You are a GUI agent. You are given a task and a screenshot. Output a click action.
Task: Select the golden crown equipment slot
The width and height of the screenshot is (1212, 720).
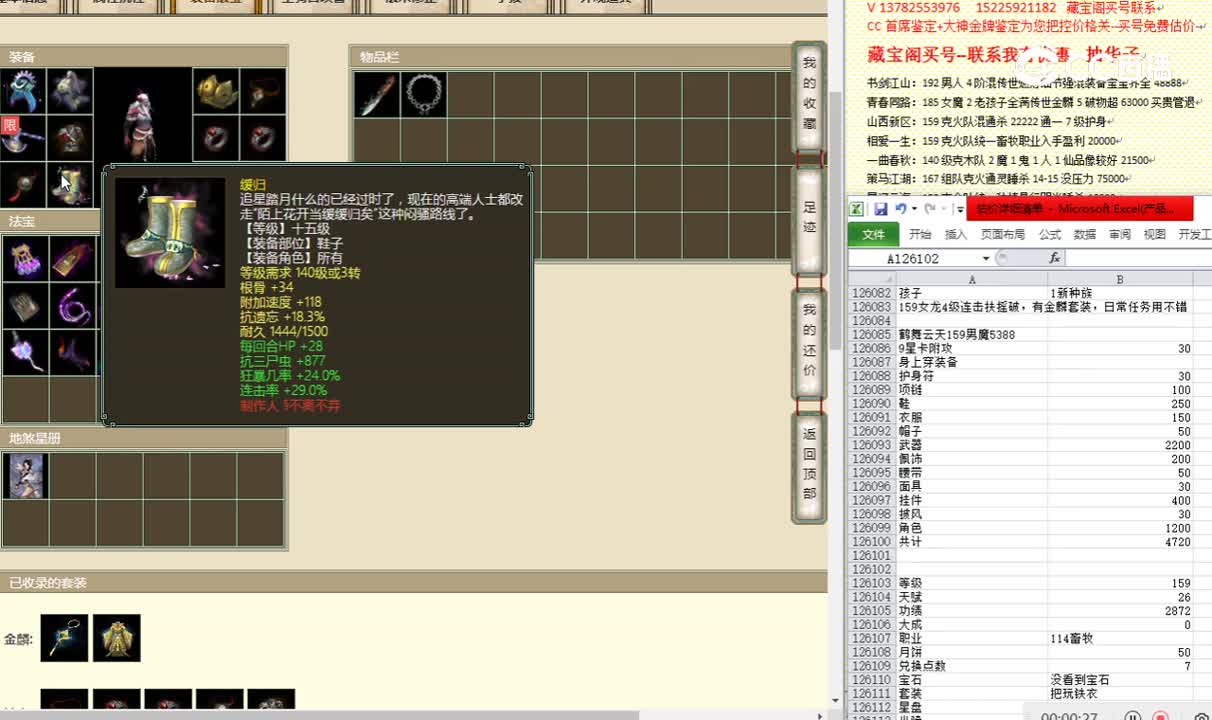[216, 91]
